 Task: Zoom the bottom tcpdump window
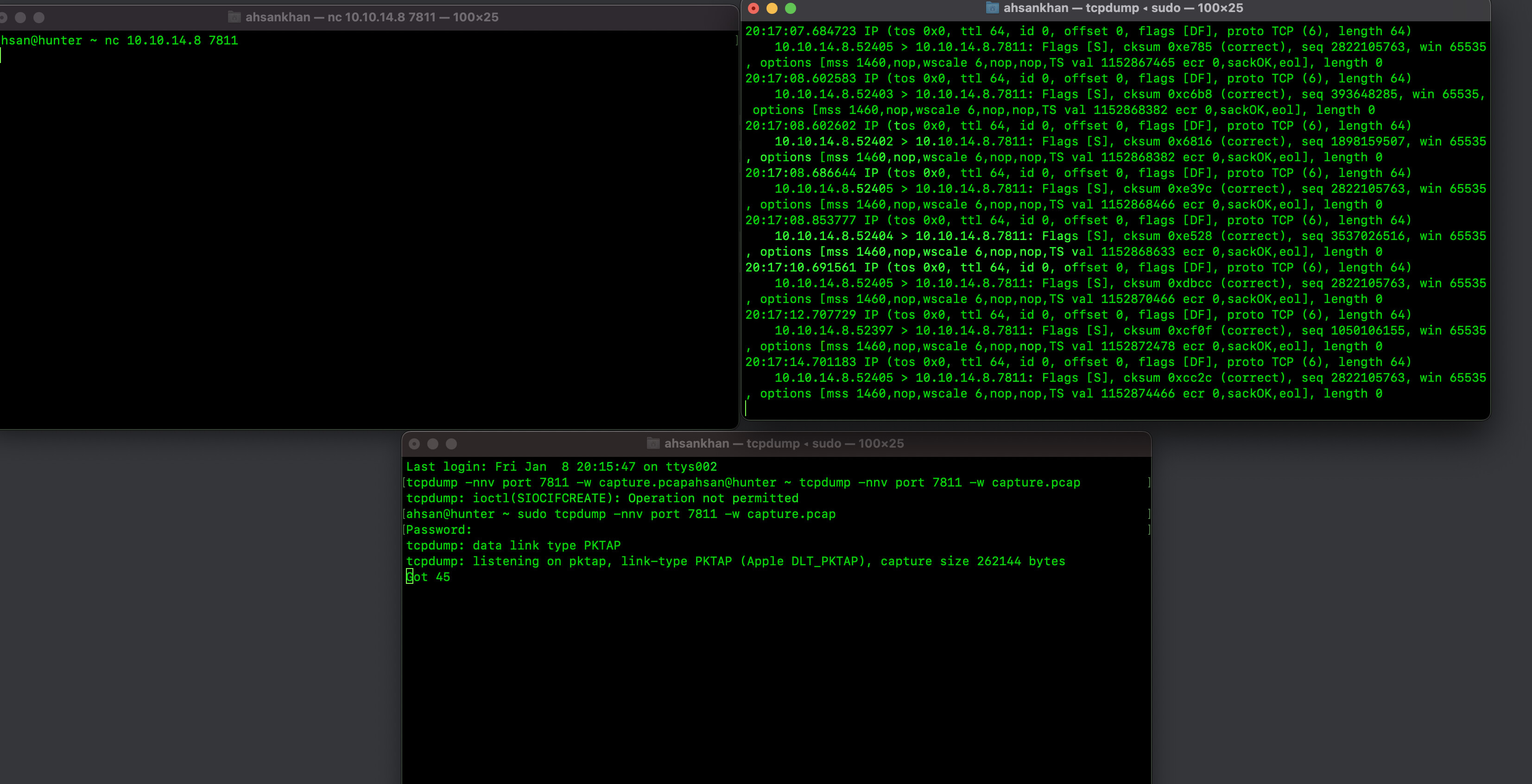[451, 444]
